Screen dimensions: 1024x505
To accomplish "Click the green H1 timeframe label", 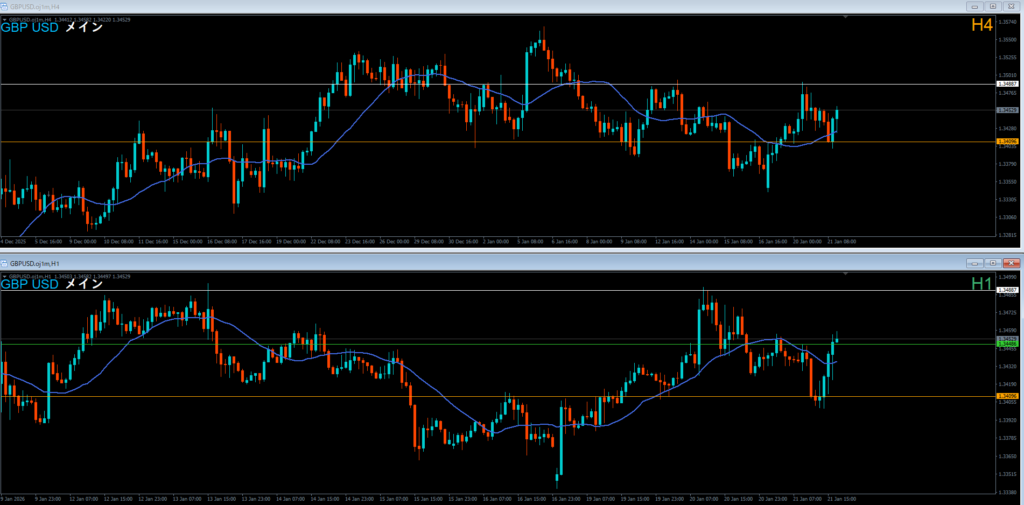I will tap(981, 284).
